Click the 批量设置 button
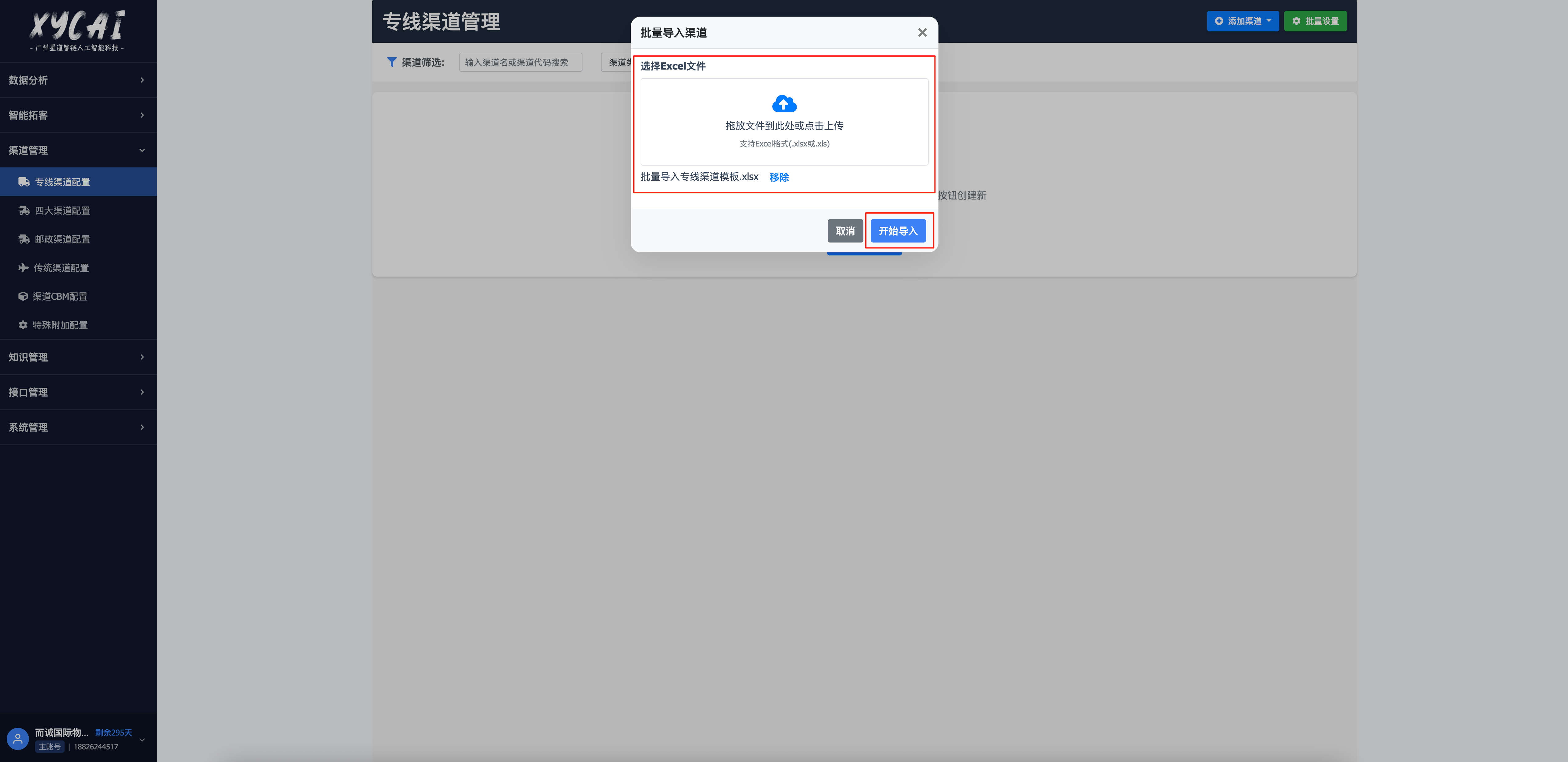1568x762 pixels. tap(1315, 21)
